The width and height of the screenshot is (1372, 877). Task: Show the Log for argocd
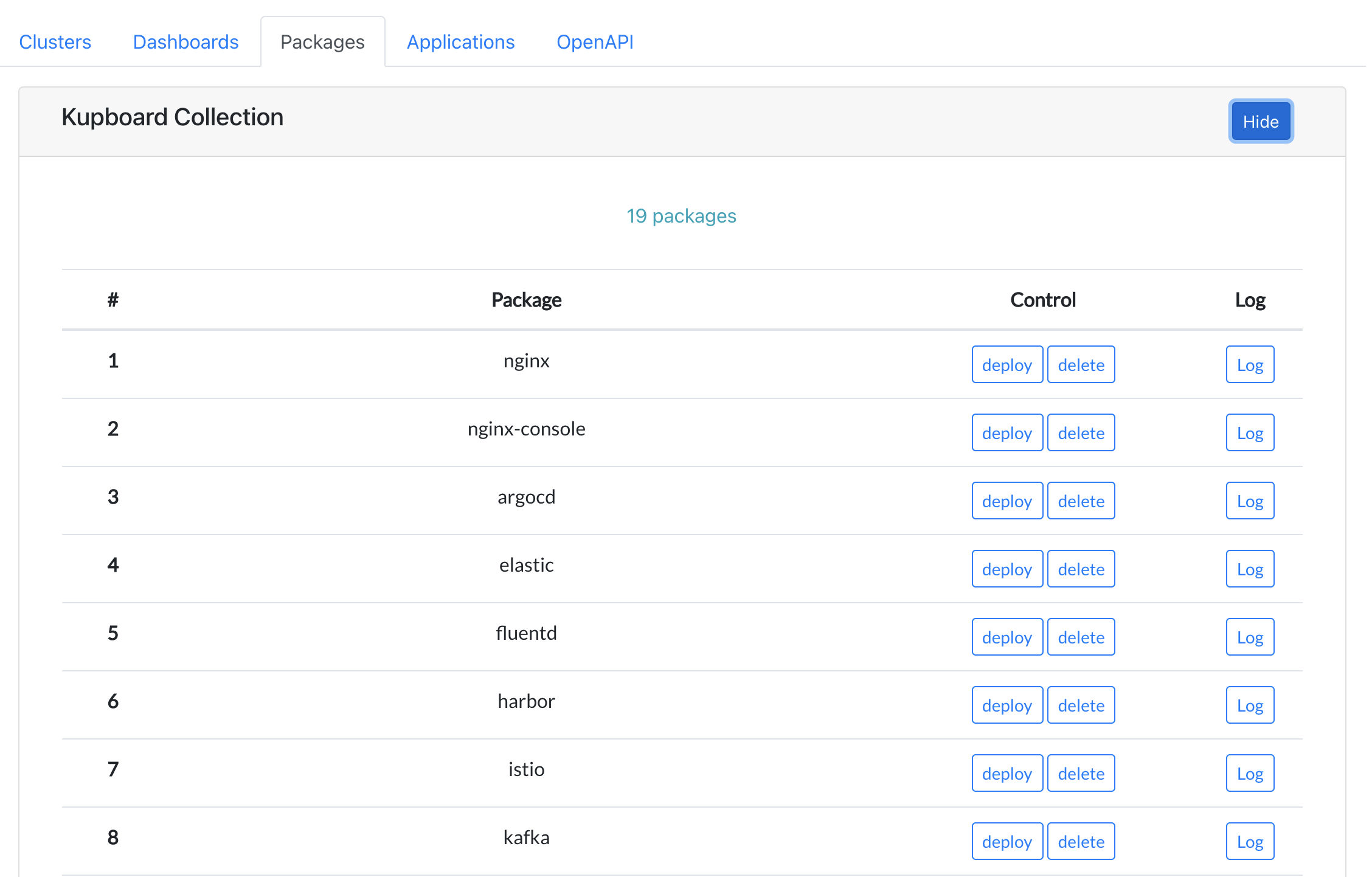tap(1250, 501)
